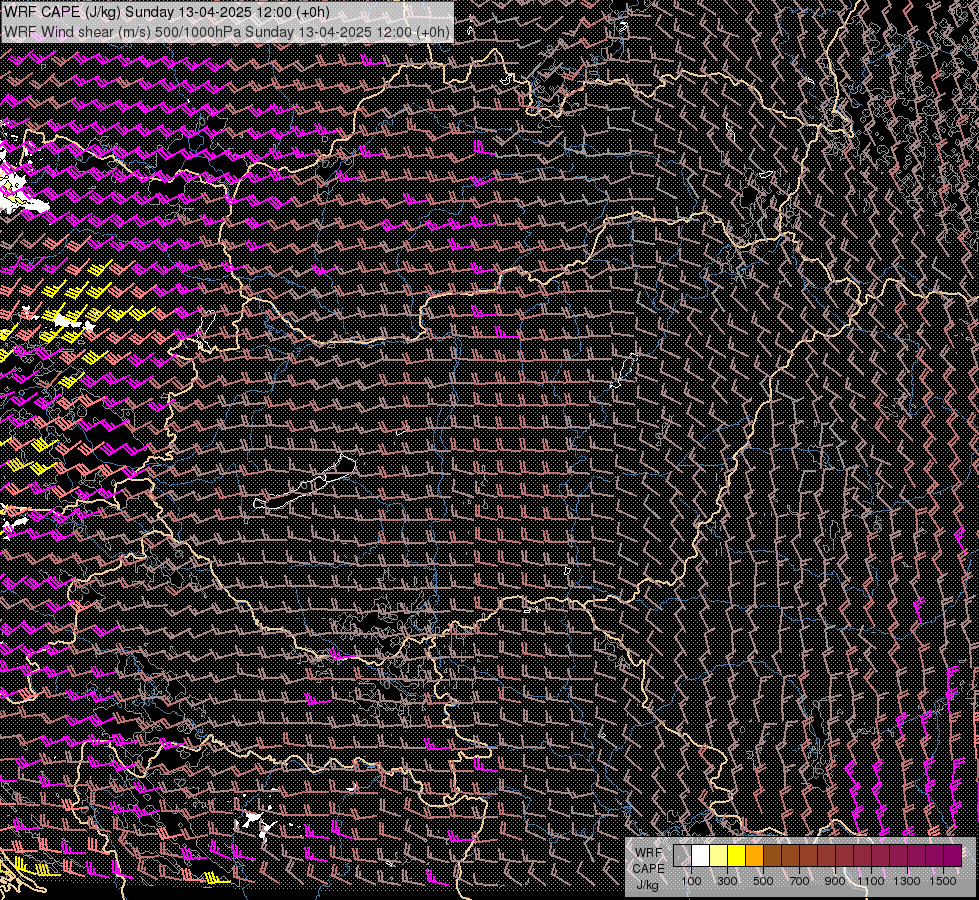Click the rightmost purple CAPE legend swatch

(x=953, y=855)
